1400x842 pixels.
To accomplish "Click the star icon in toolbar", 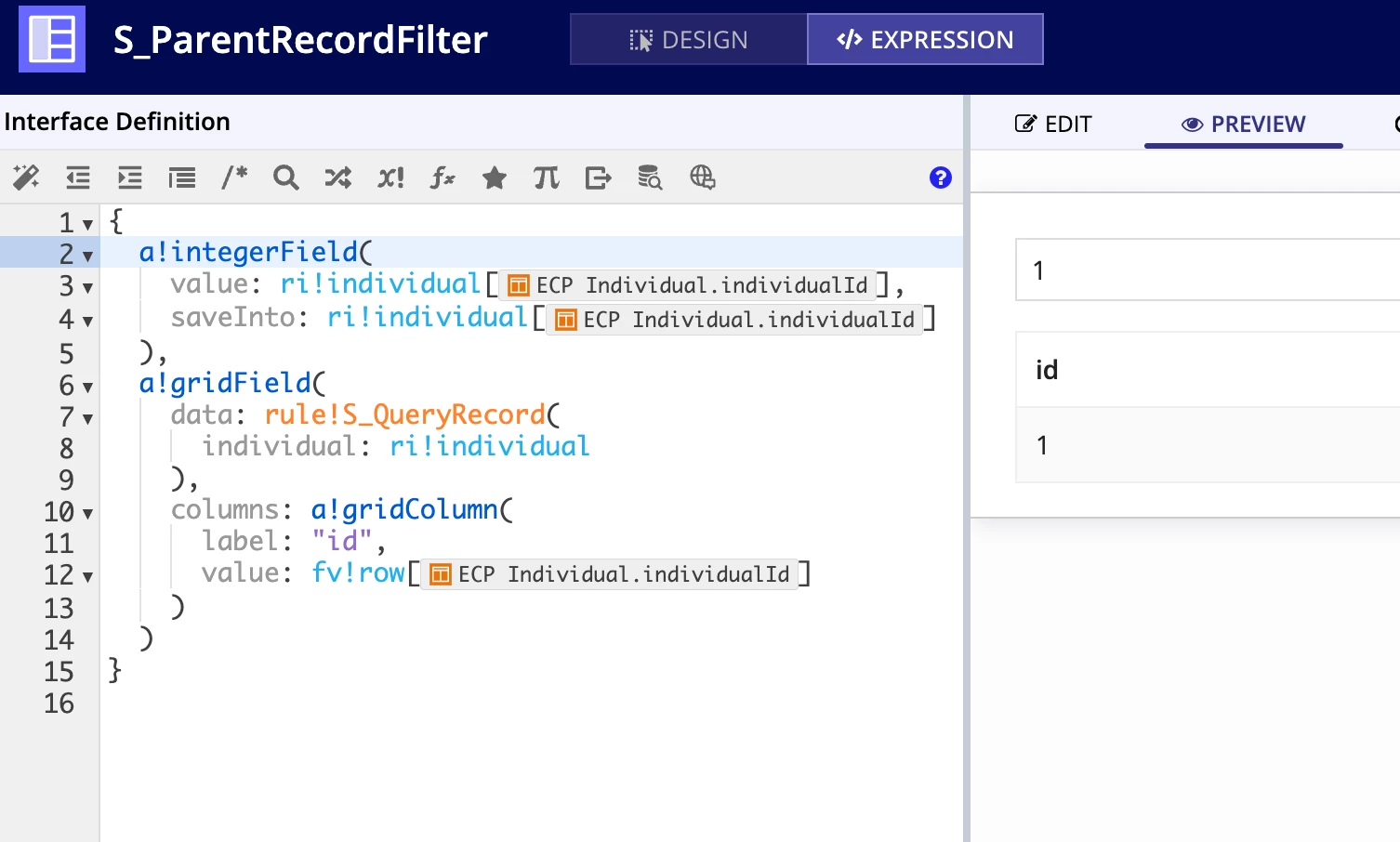I will pyautogui.click(x=495, y=177).
